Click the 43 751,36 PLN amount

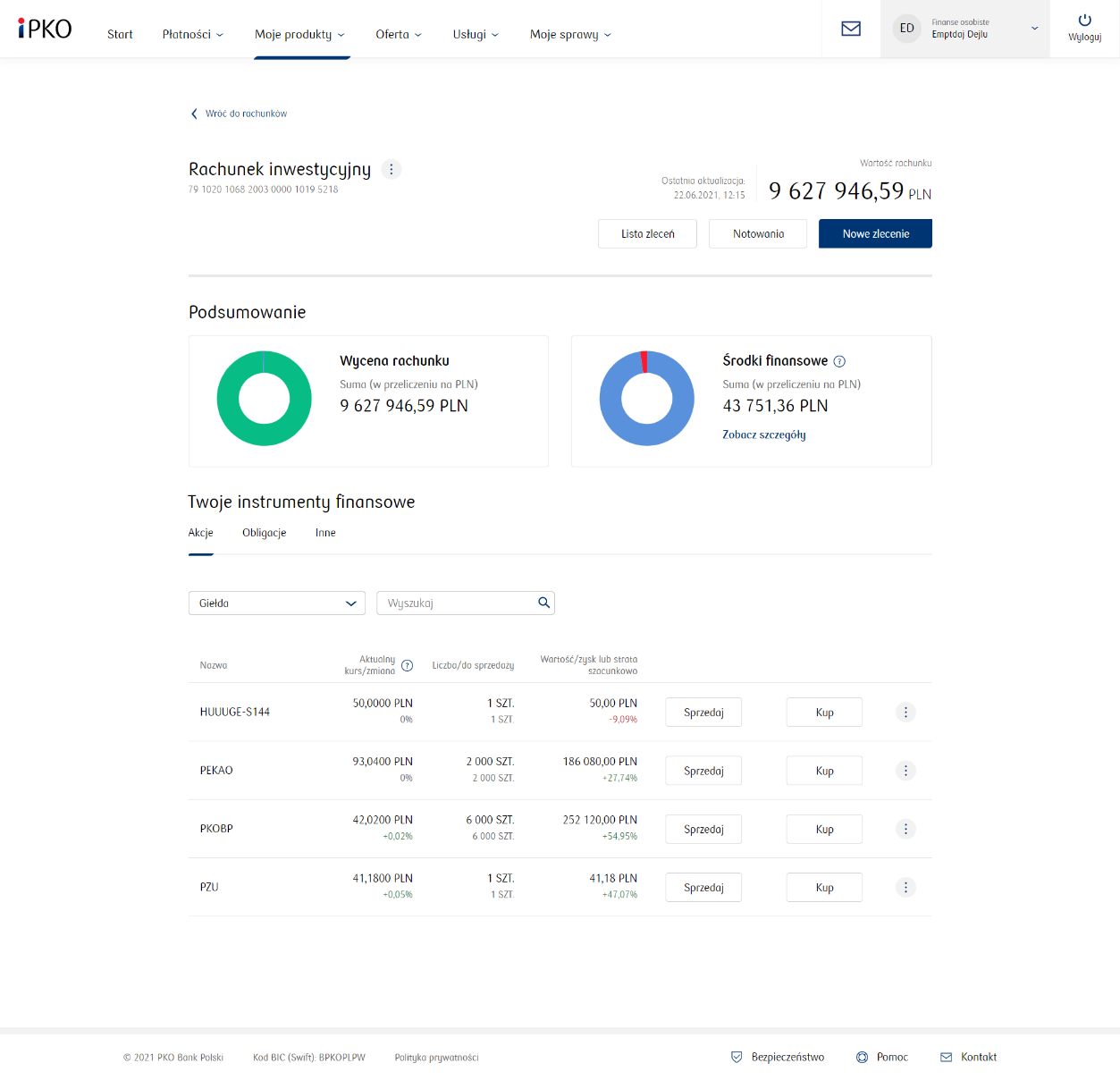pyautogui.click(x=776, y=406)
